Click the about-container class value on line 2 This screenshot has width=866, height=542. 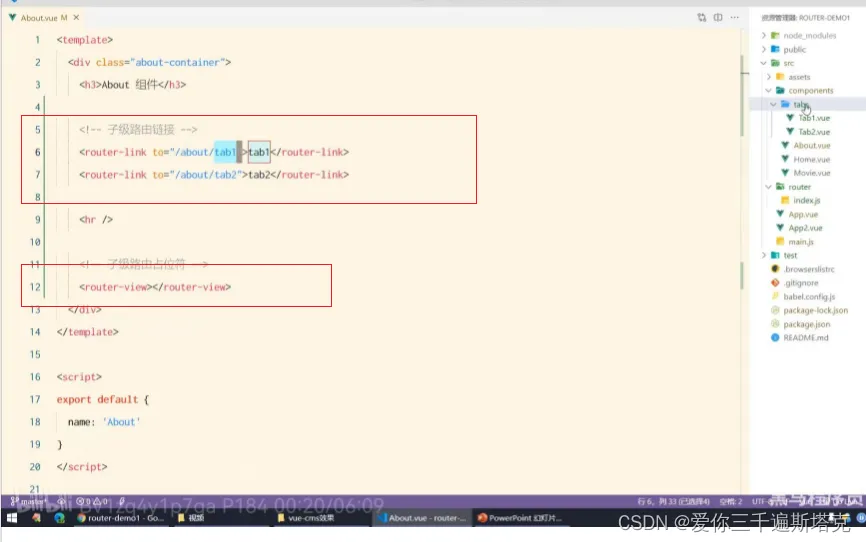pos(177,62)
